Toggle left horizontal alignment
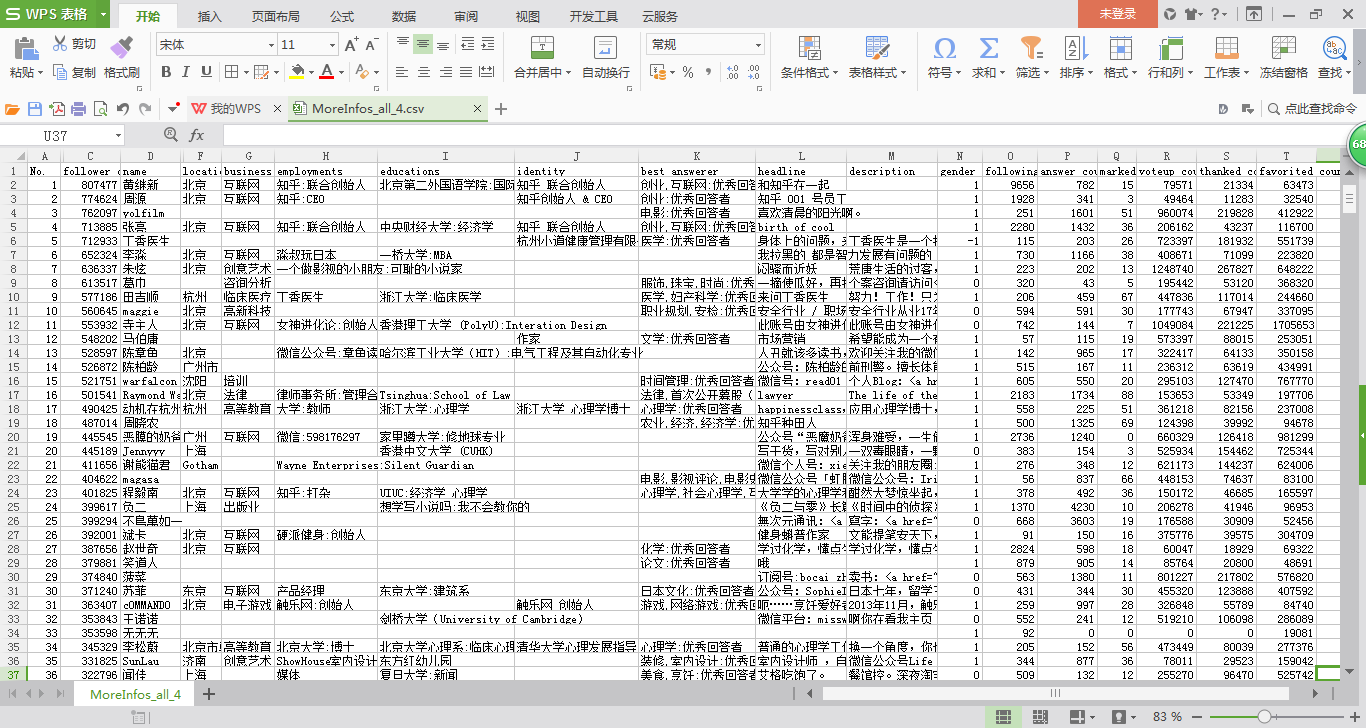The image size is (1366, 728). tap(402, 72)
